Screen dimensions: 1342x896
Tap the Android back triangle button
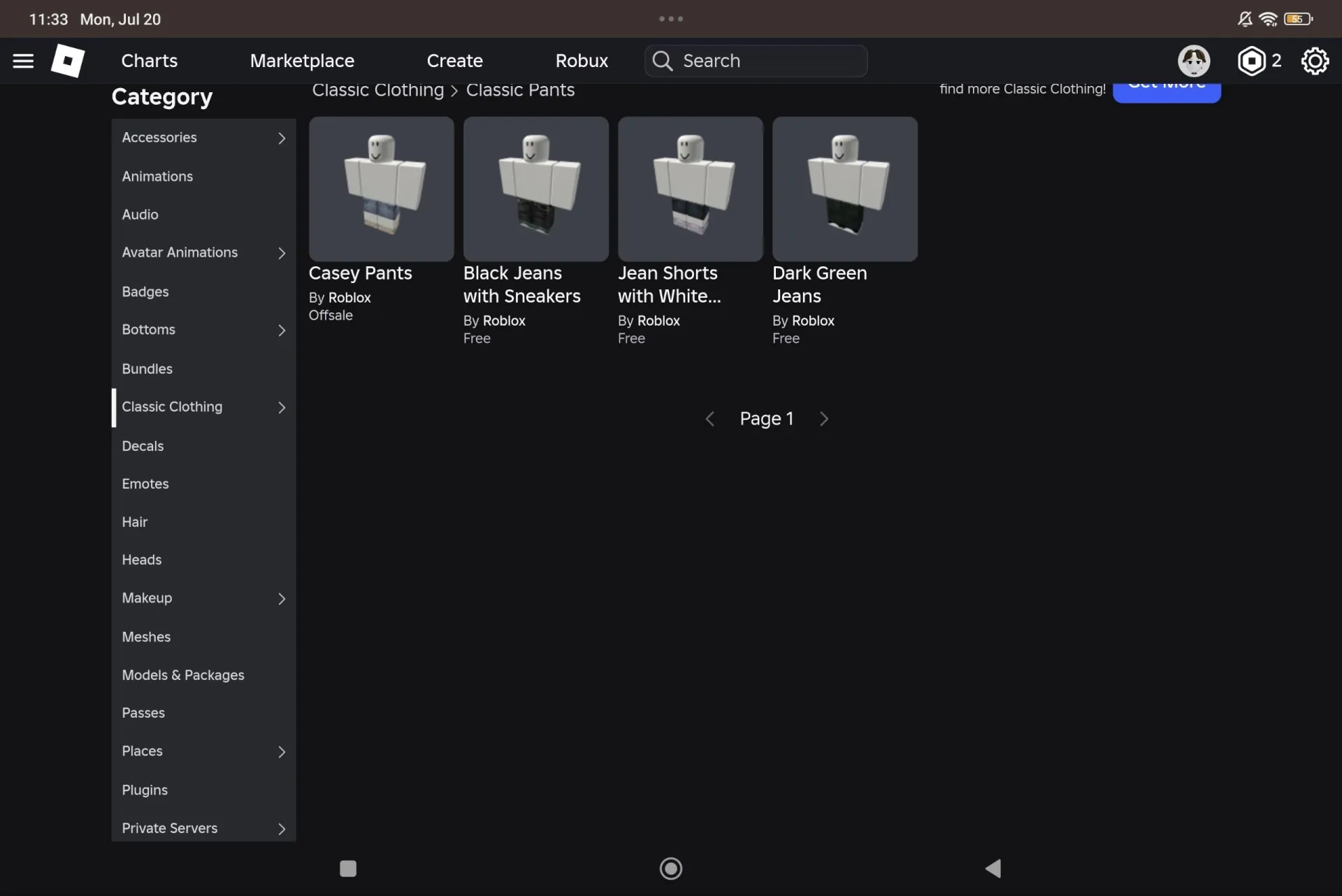(x=993, y=868)
